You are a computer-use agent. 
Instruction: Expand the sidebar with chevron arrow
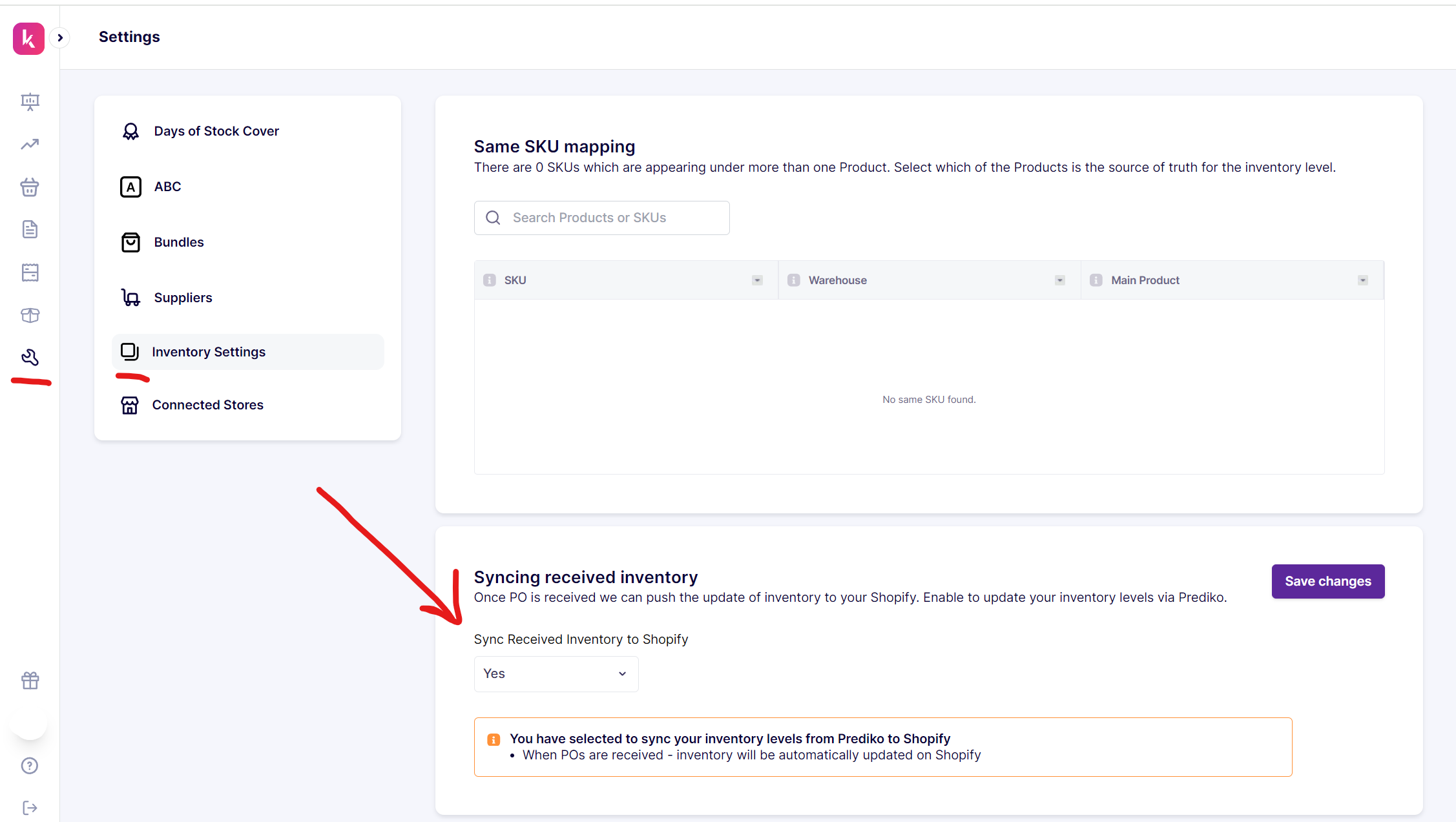pyautogui.click(x=60, y=37)
